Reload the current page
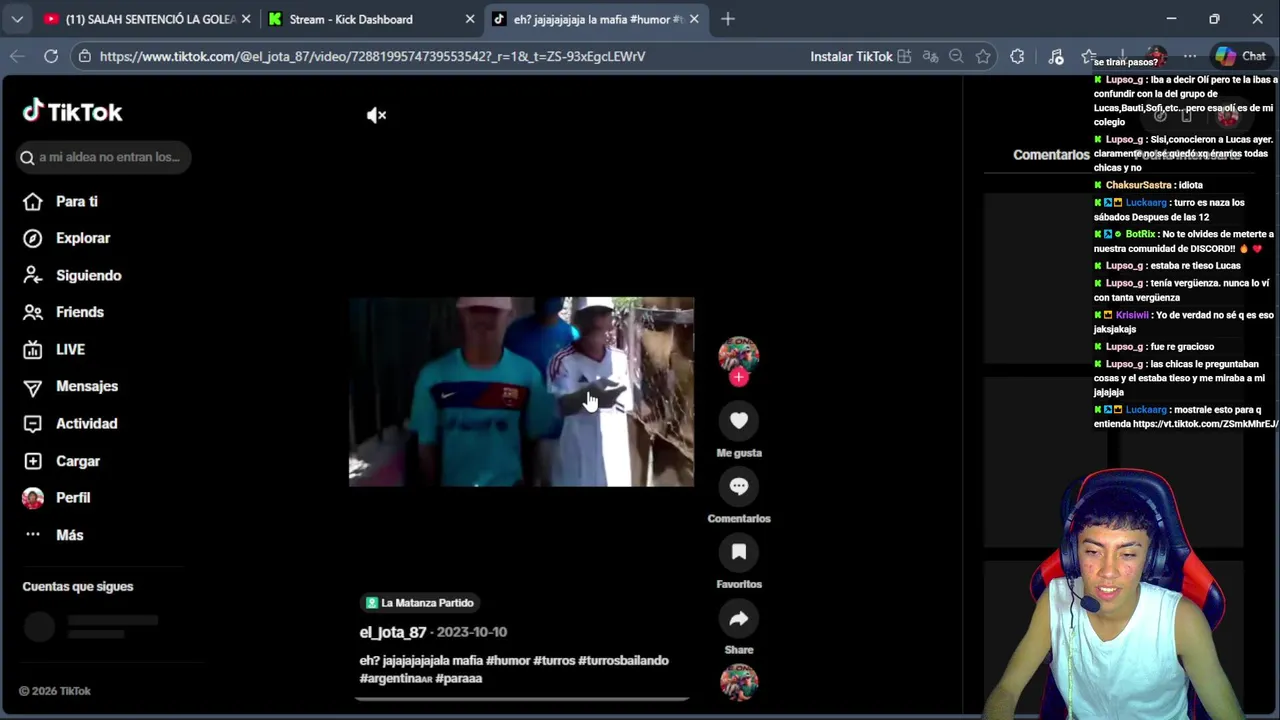This screenshot has height=720, width=1280. [51, 56]
